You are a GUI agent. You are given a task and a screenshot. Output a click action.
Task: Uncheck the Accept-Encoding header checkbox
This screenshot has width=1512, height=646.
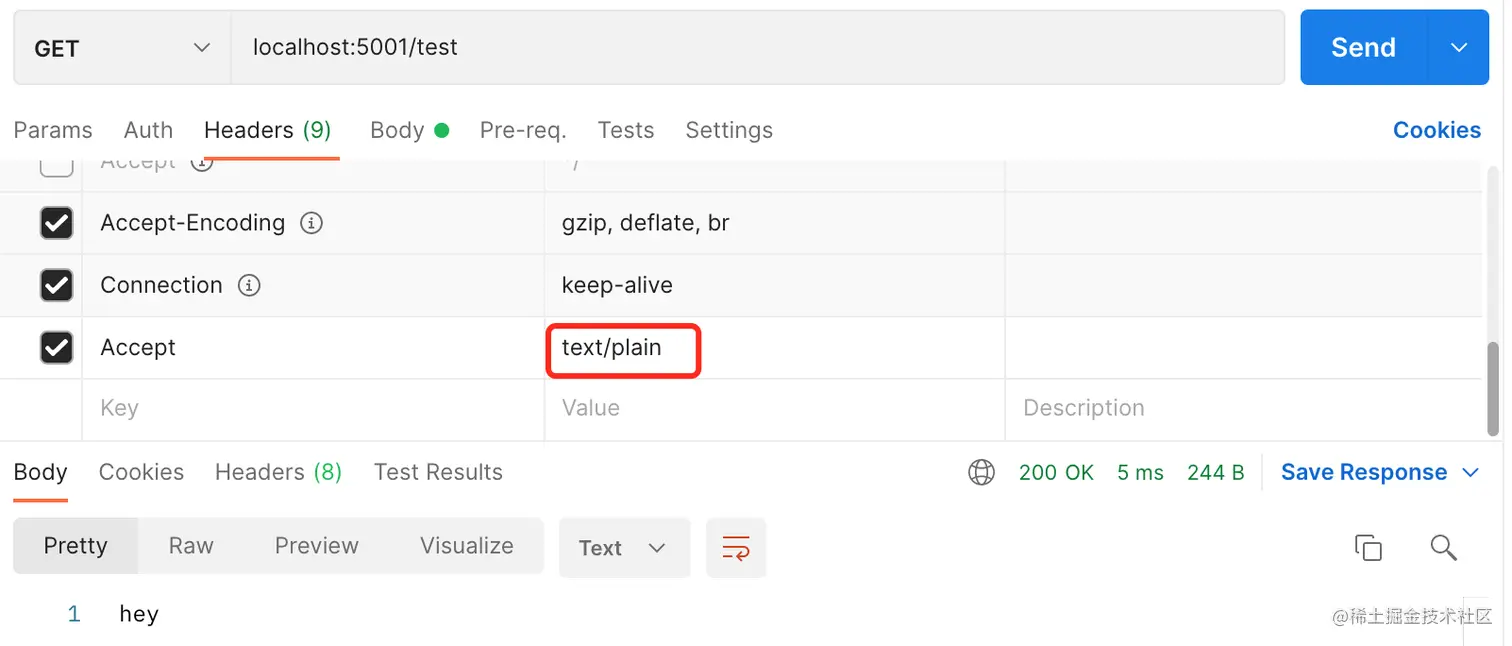tap(56, 223)
